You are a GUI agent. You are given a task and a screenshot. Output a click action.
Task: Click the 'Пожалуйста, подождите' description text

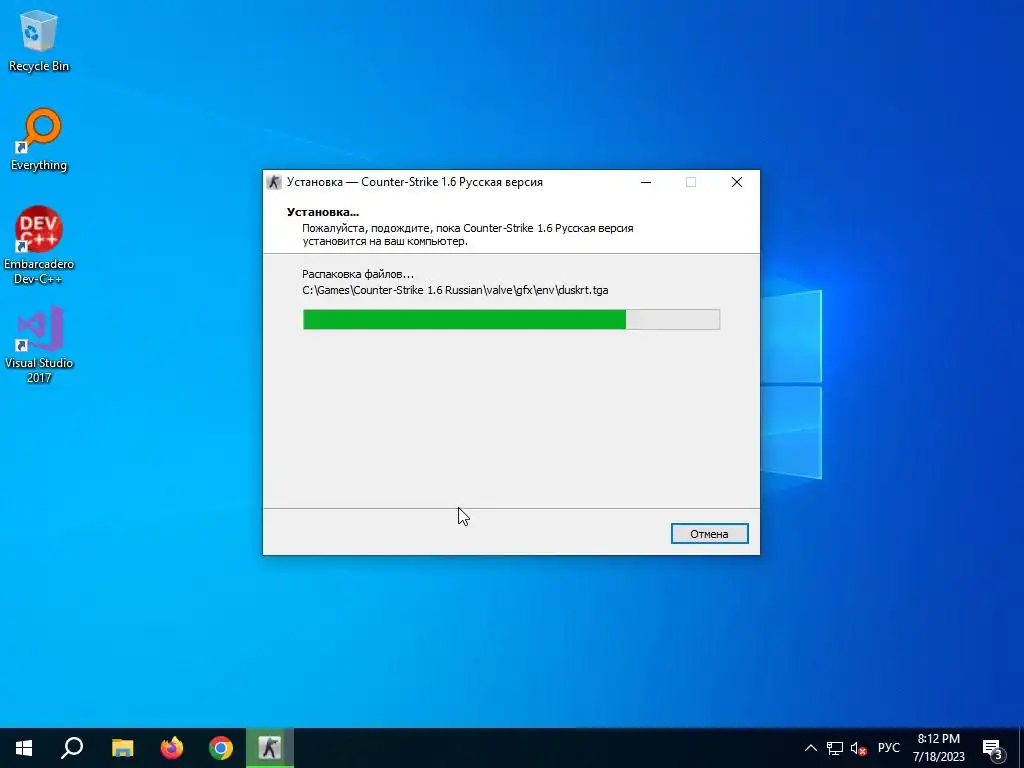tap(468, 234)
